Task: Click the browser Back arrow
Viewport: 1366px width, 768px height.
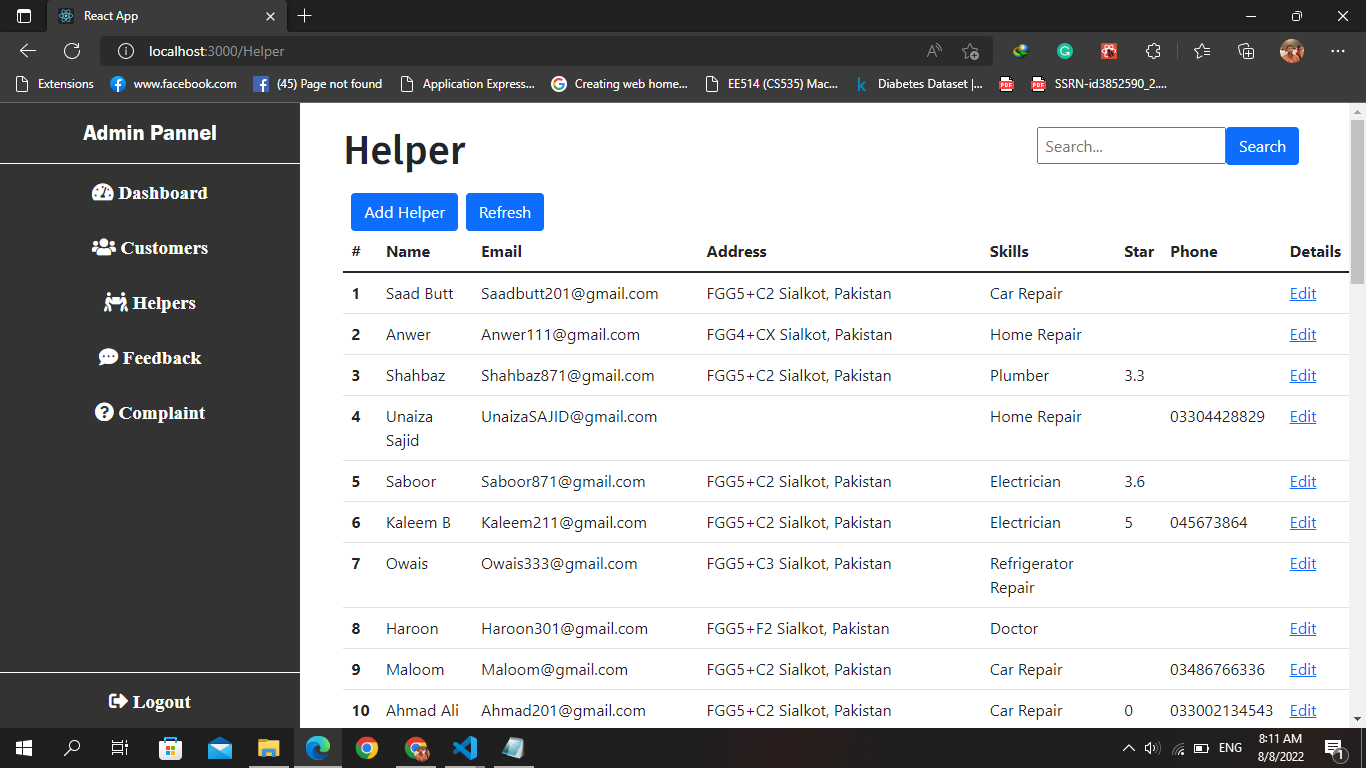Action: 28,51
